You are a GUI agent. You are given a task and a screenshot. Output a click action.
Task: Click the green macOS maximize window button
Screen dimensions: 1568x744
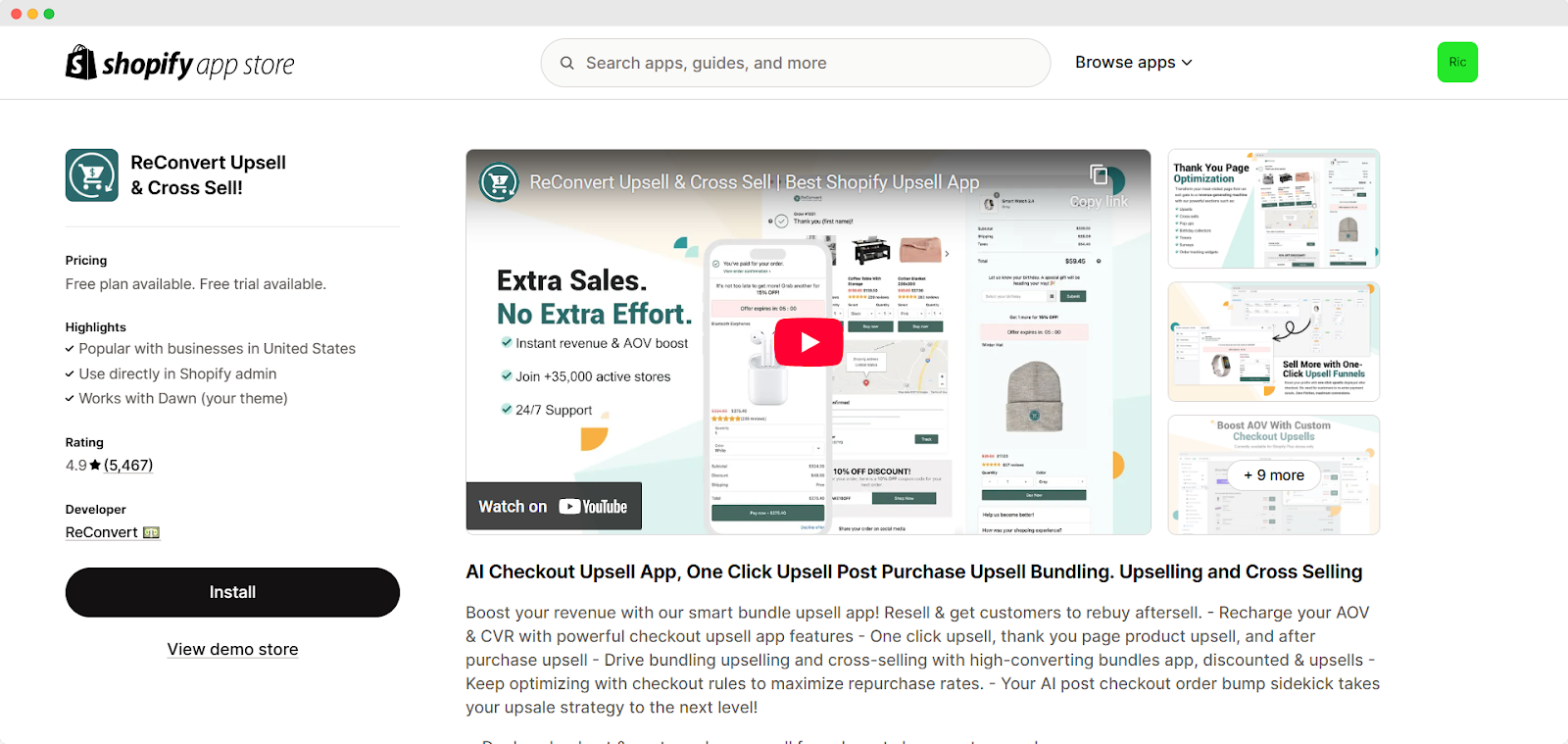click(49, 14)
